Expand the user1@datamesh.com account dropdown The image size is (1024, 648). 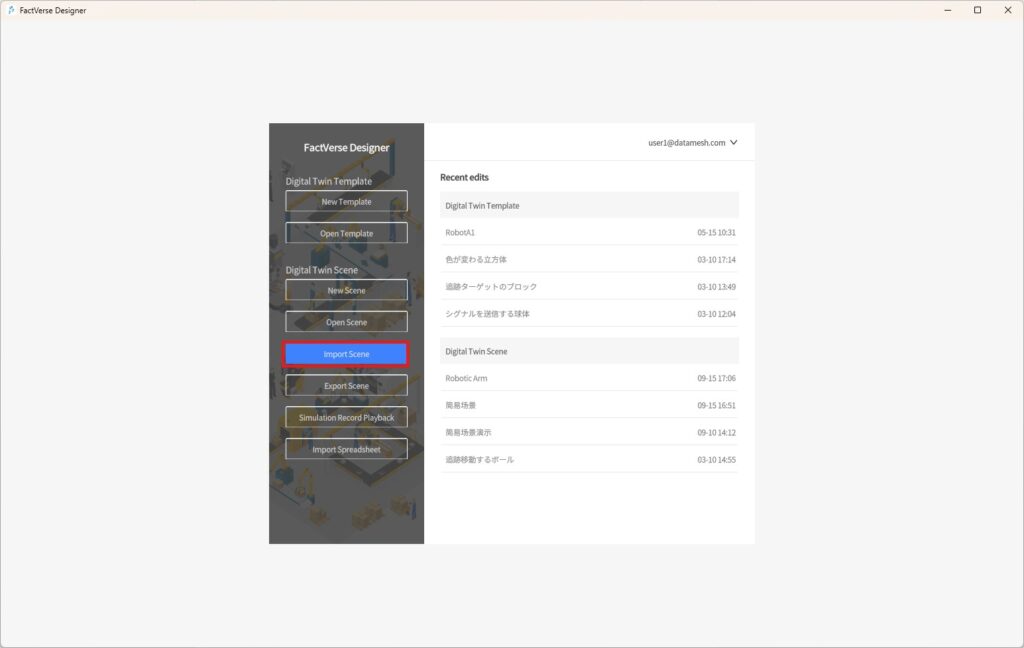pyautogui.click(x=688, y=142)
